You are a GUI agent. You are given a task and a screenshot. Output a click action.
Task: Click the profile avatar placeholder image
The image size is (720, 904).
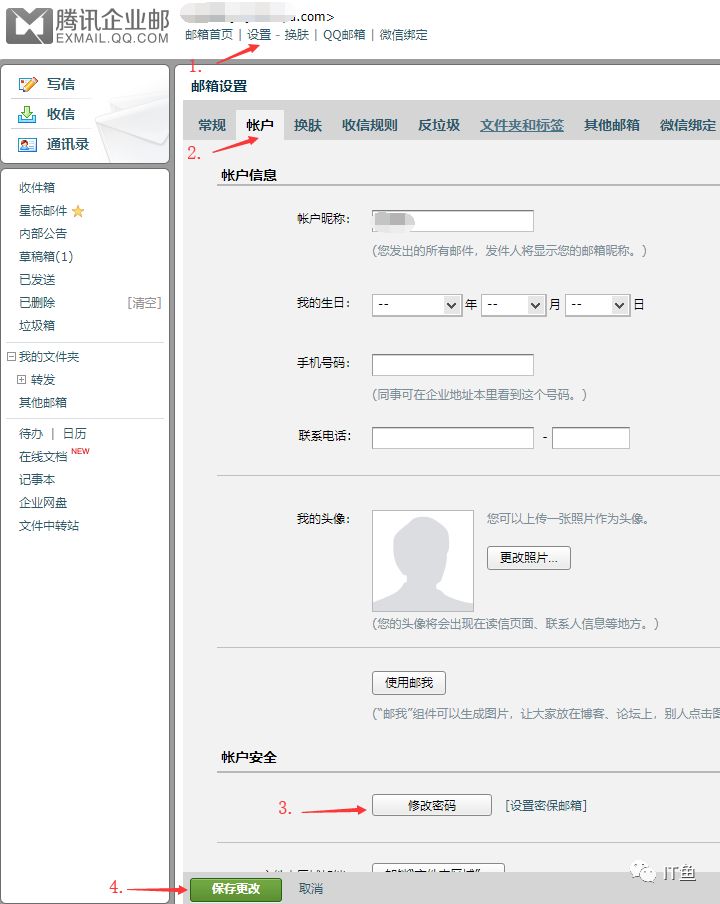pyautogui.click(x=423, y=560)
